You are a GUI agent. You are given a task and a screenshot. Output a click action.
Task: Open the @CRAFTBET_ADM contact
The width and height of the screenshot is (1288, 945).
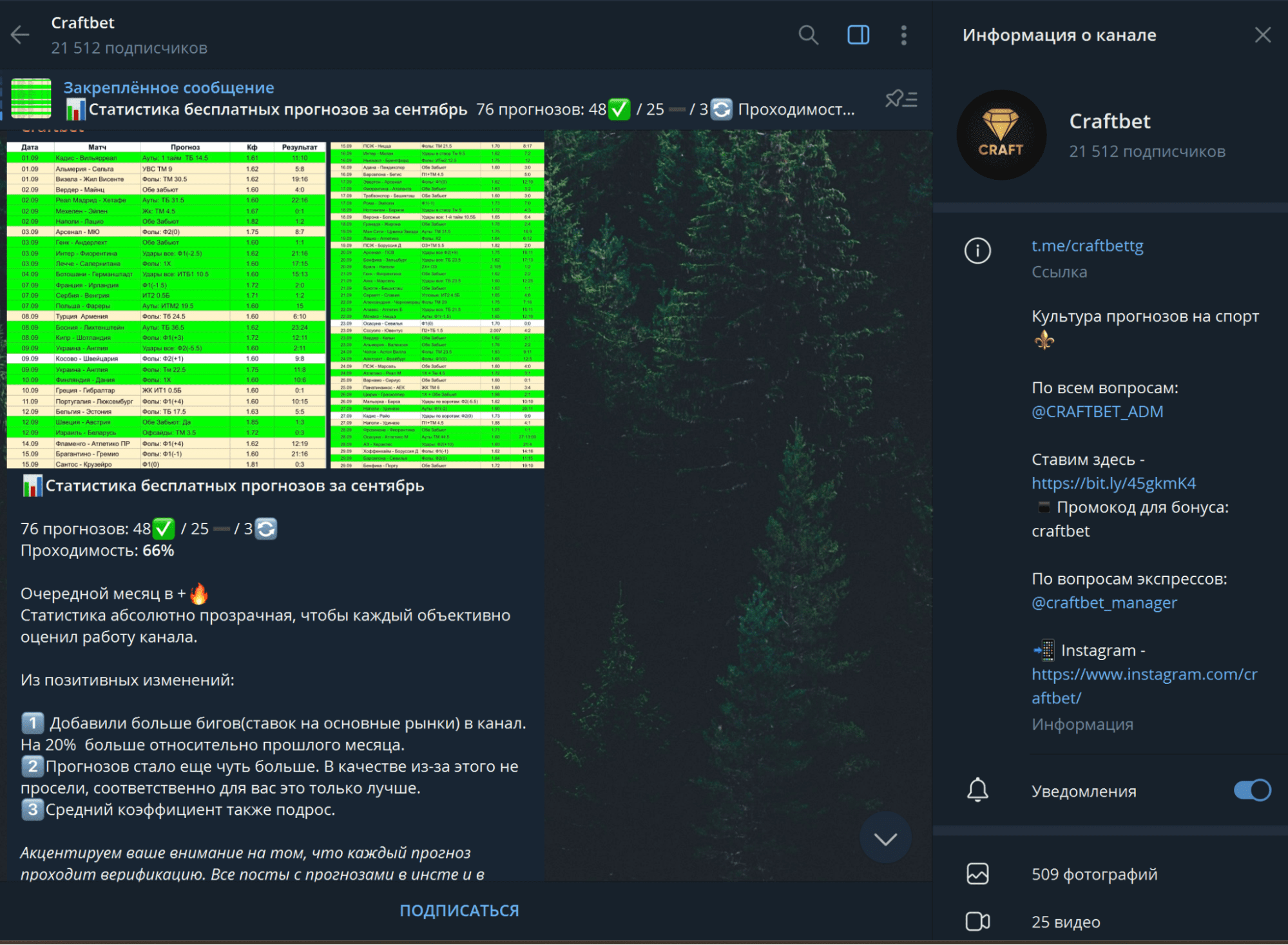tap(1097, 411)
